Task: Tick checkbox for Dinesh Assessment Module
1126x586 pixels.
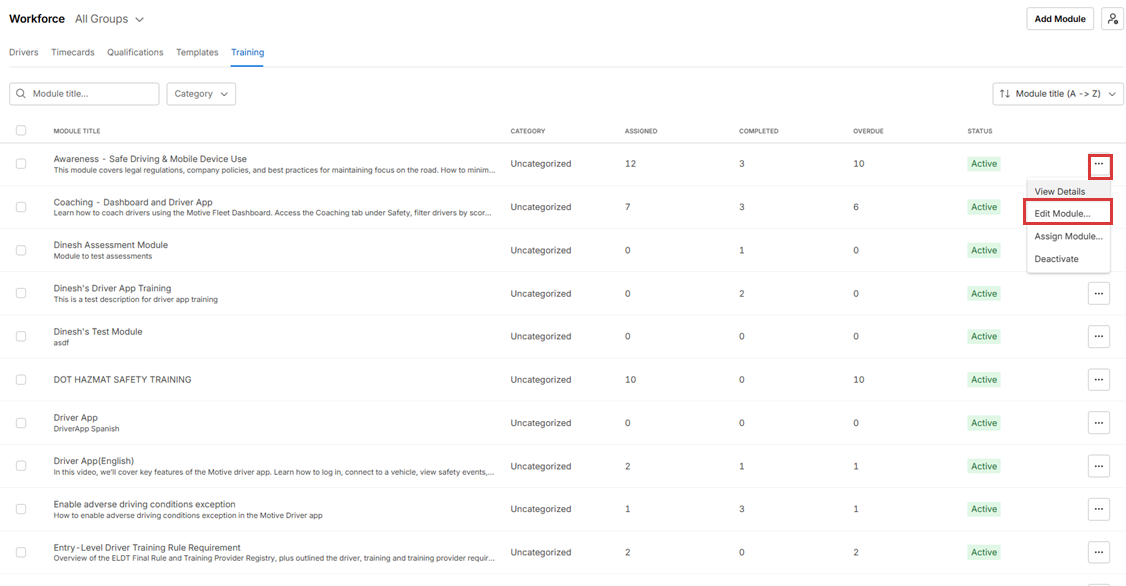Action: pyautogui.click(x=21, y=250)
